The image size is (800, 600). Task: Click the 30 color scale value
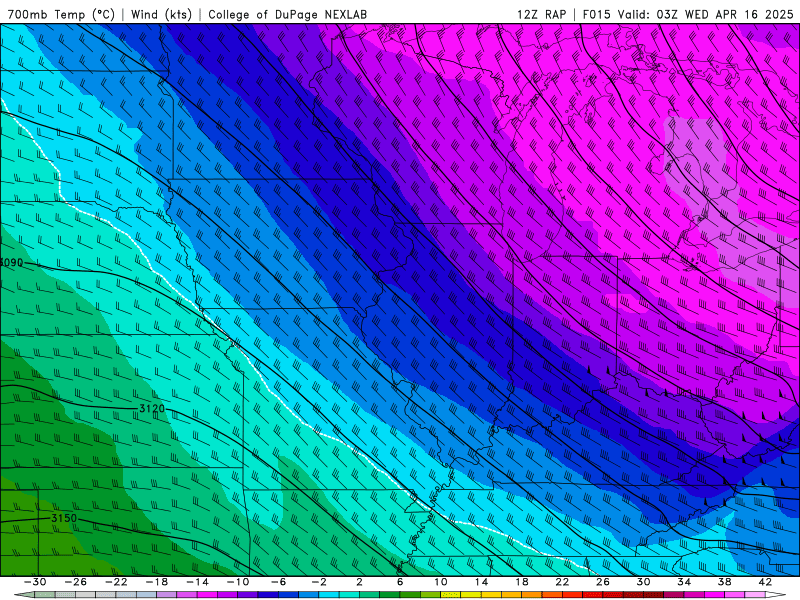point(643,582)
